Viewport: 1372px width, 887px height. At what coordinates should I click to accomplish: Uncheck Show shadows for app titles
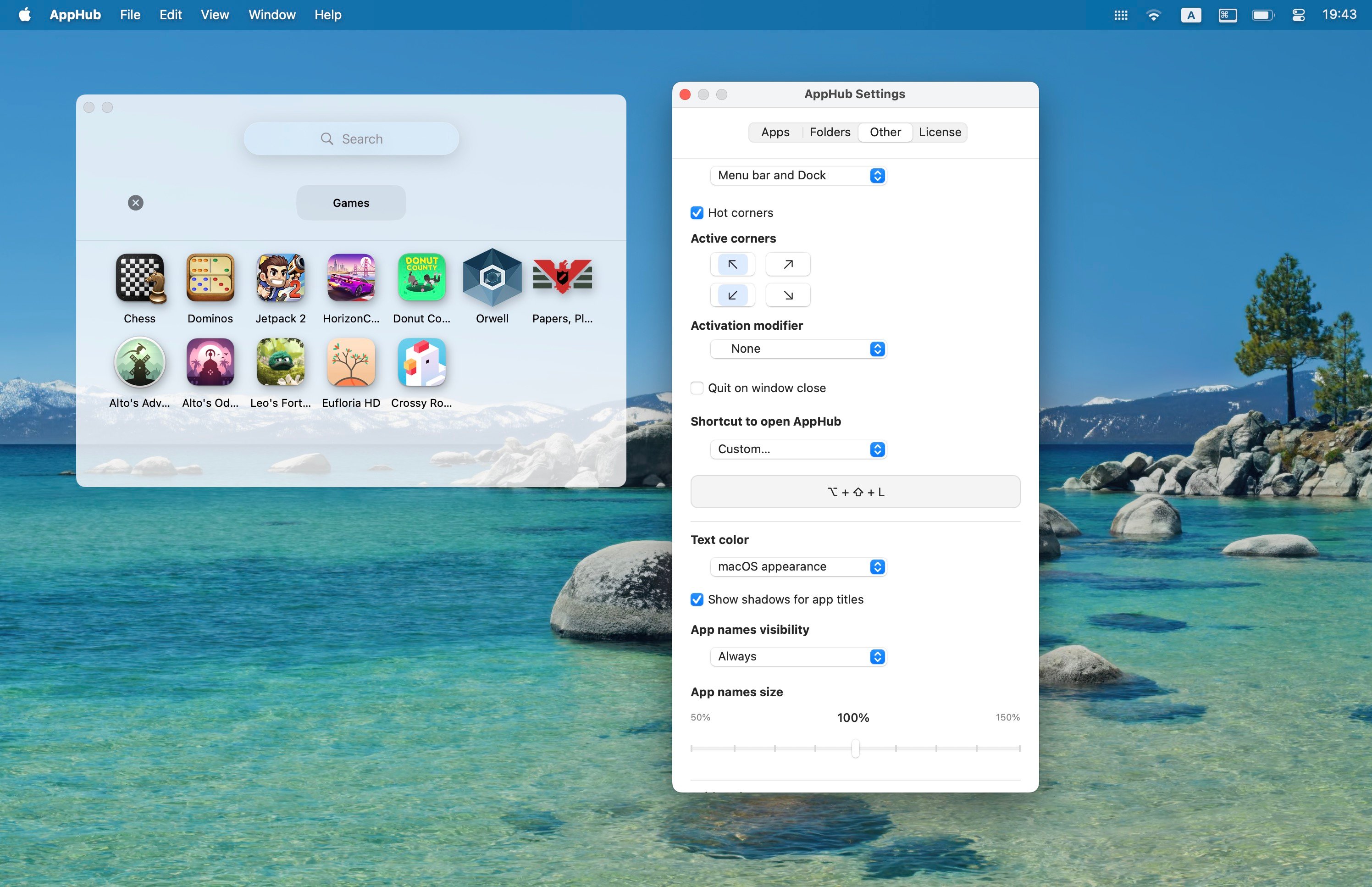click(697, 599)
